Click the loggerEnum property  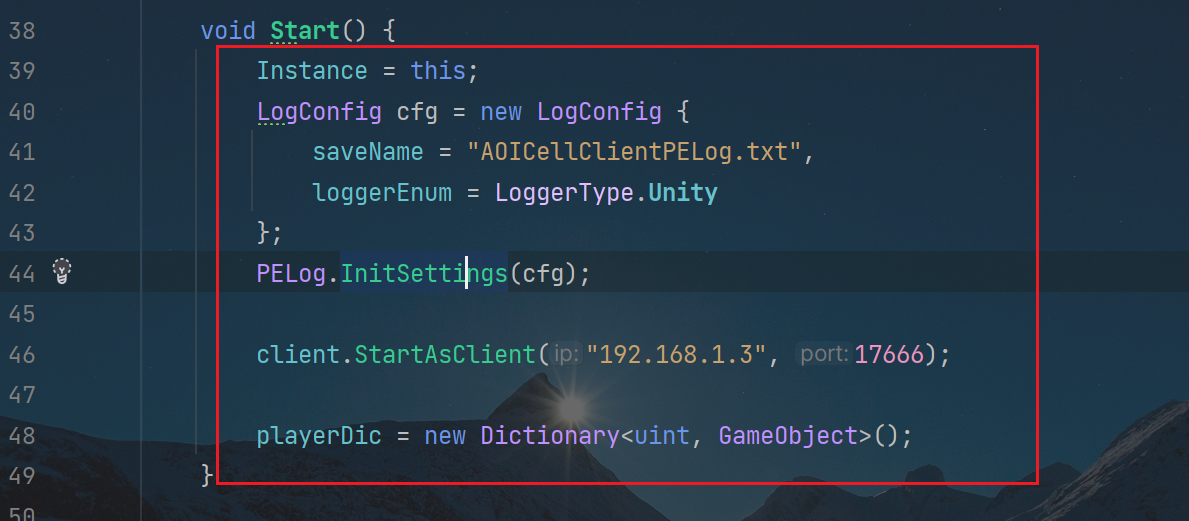(x=381, y=193)
